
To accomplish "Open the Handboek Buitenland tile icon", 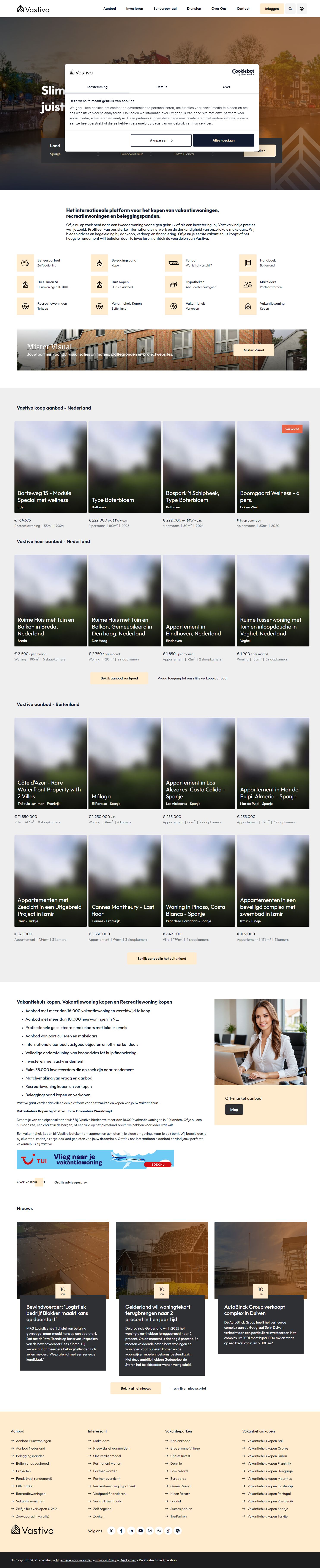I will pyautogui.click(x=247, y=263).
